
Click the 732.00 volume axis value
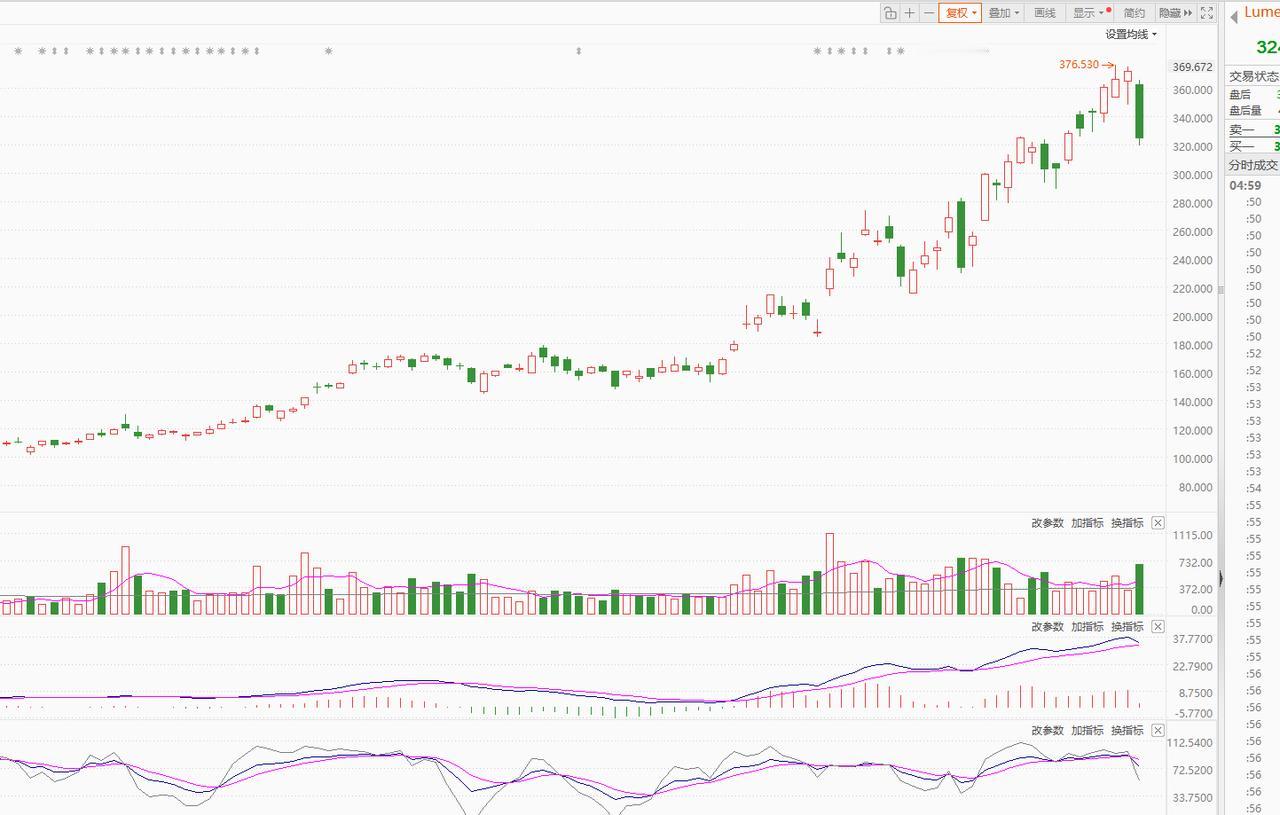click(1196, 563)
